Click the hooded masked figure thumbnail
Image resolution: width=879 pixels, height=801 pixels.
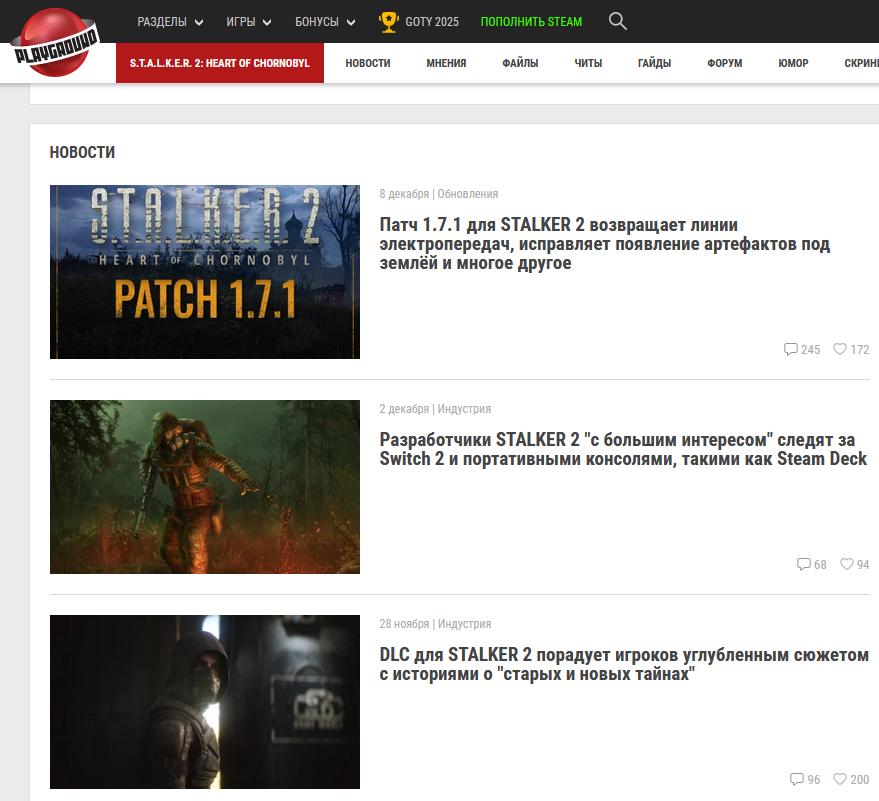[x=205, y=702]
